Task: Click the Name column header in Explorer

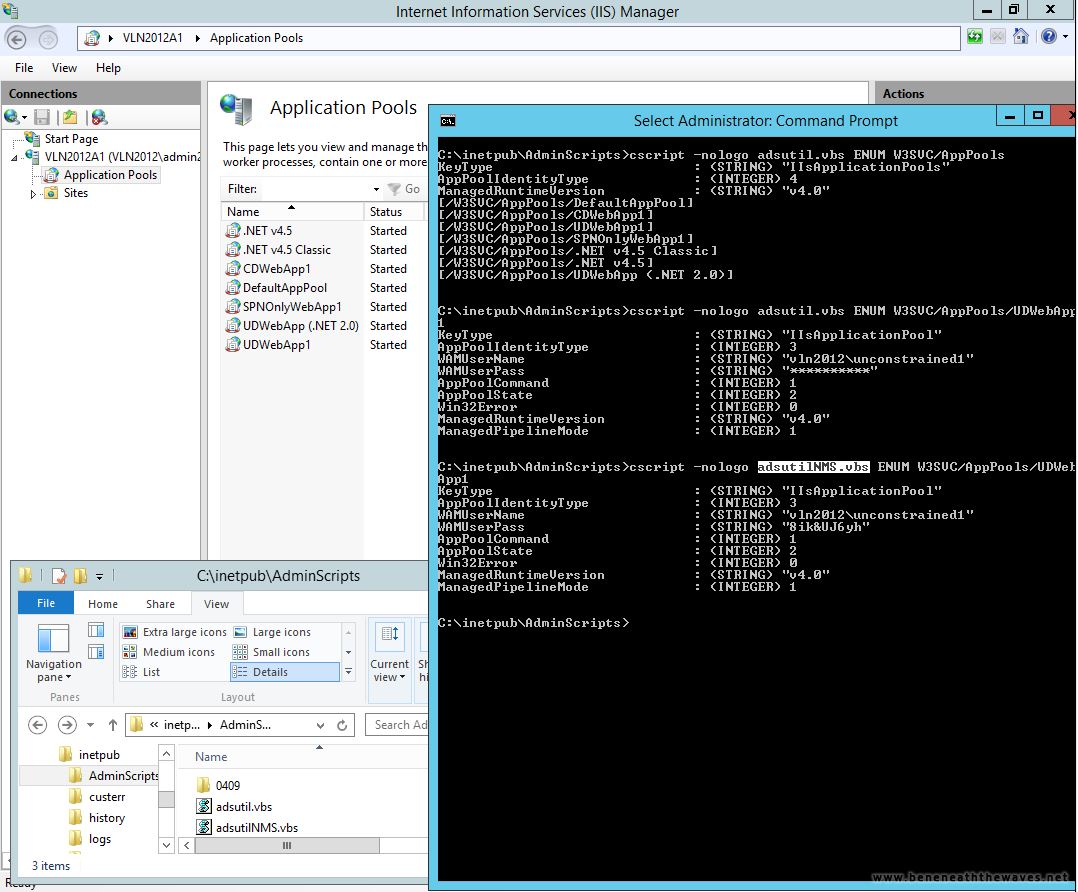Action: click(210, 757)
